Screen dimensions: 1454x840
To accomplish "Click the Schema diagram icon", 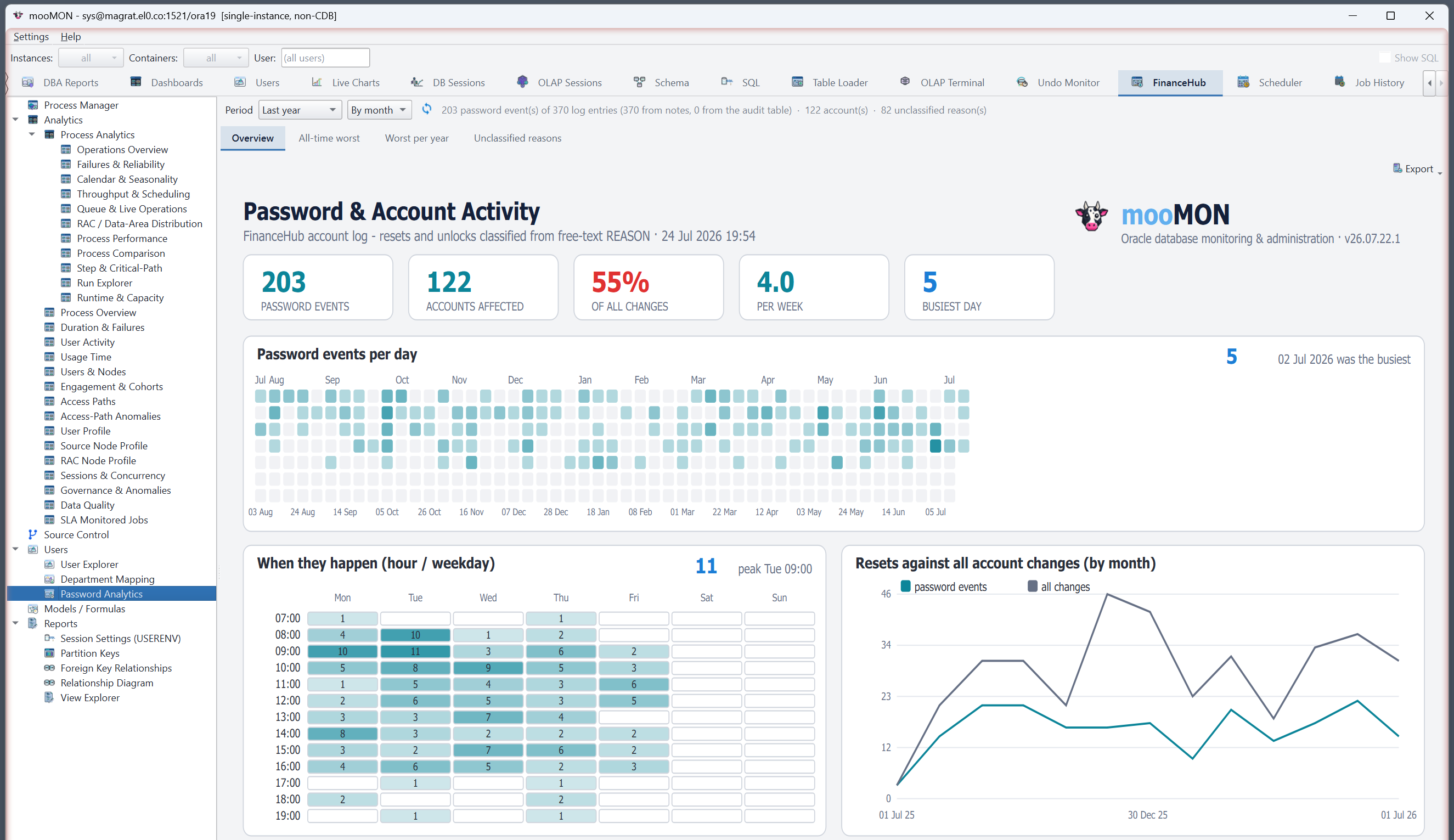I will pos(639,82).
